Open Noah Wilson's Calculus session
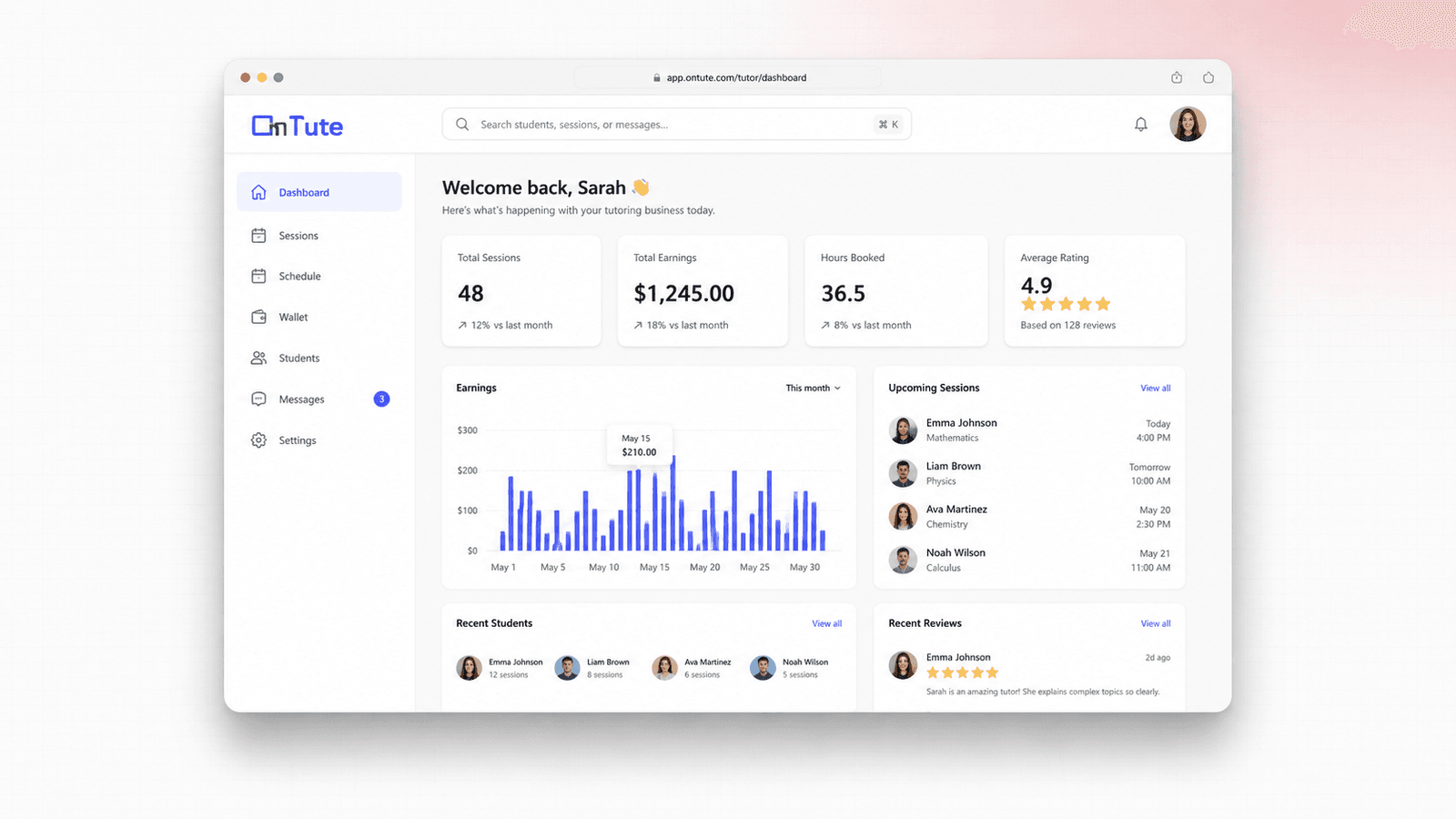1456x819 pixels. pos(1029,560)
